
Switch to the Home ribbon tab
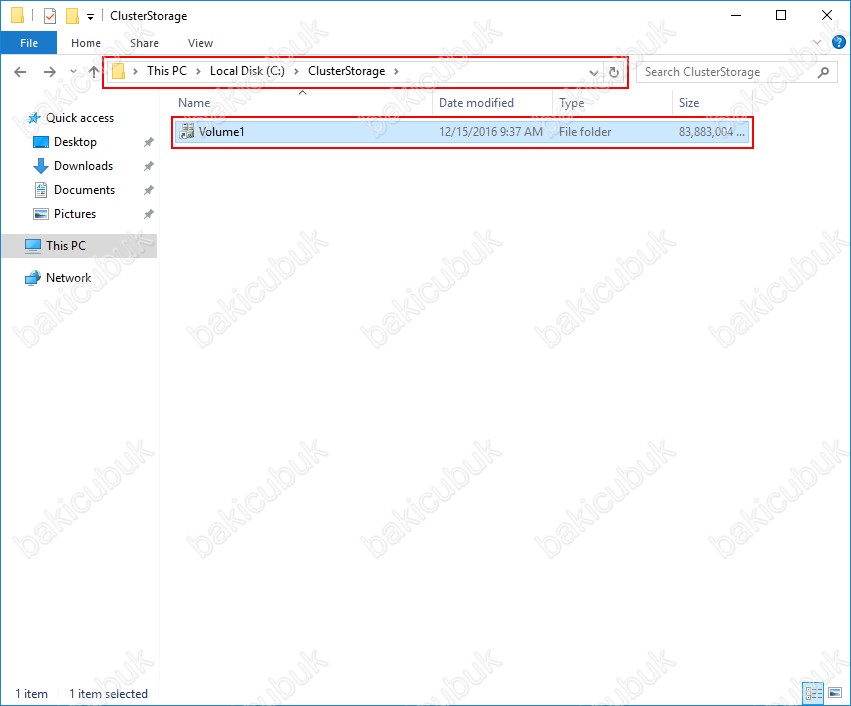86,43
